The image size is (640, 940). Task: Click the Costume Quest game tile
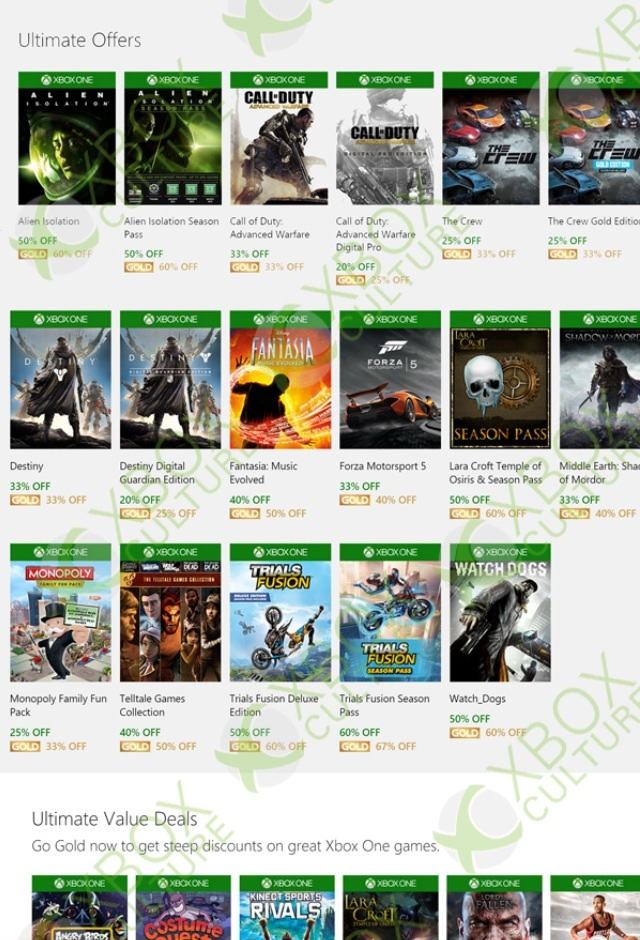pos(183,907)
